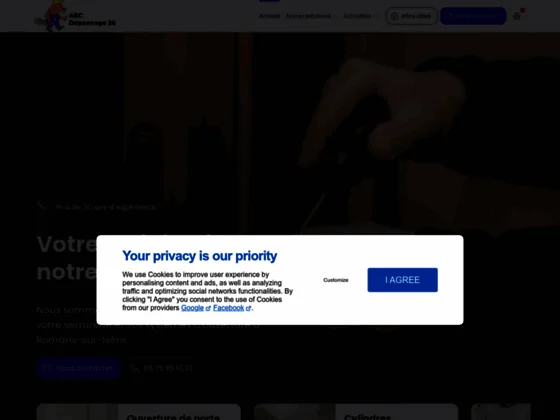This screenshot has height=420, width=560.
Task: Click the I AGREE cookie button
Action: pos(402,280)
